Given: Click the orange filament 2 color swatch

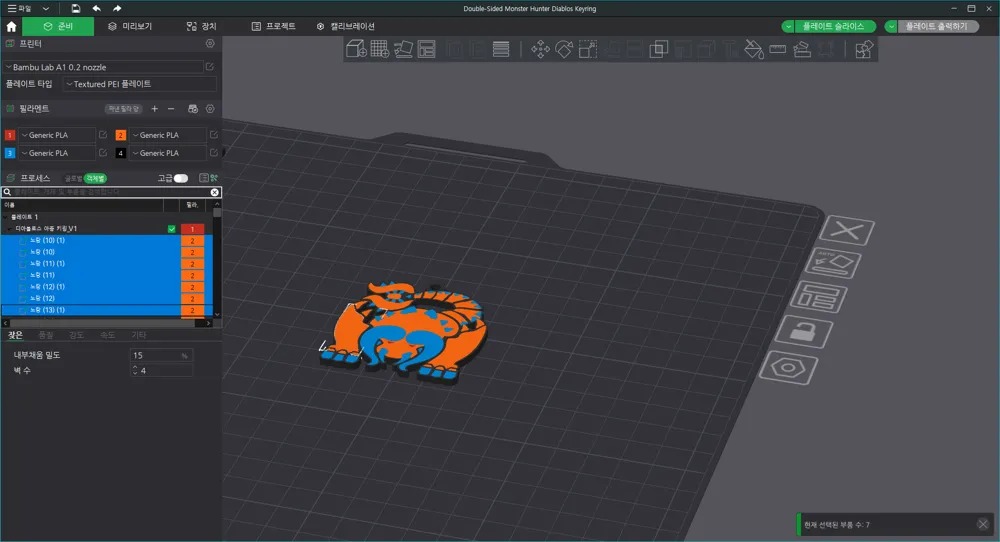Looking at the screenshot, I should (121, 135).
